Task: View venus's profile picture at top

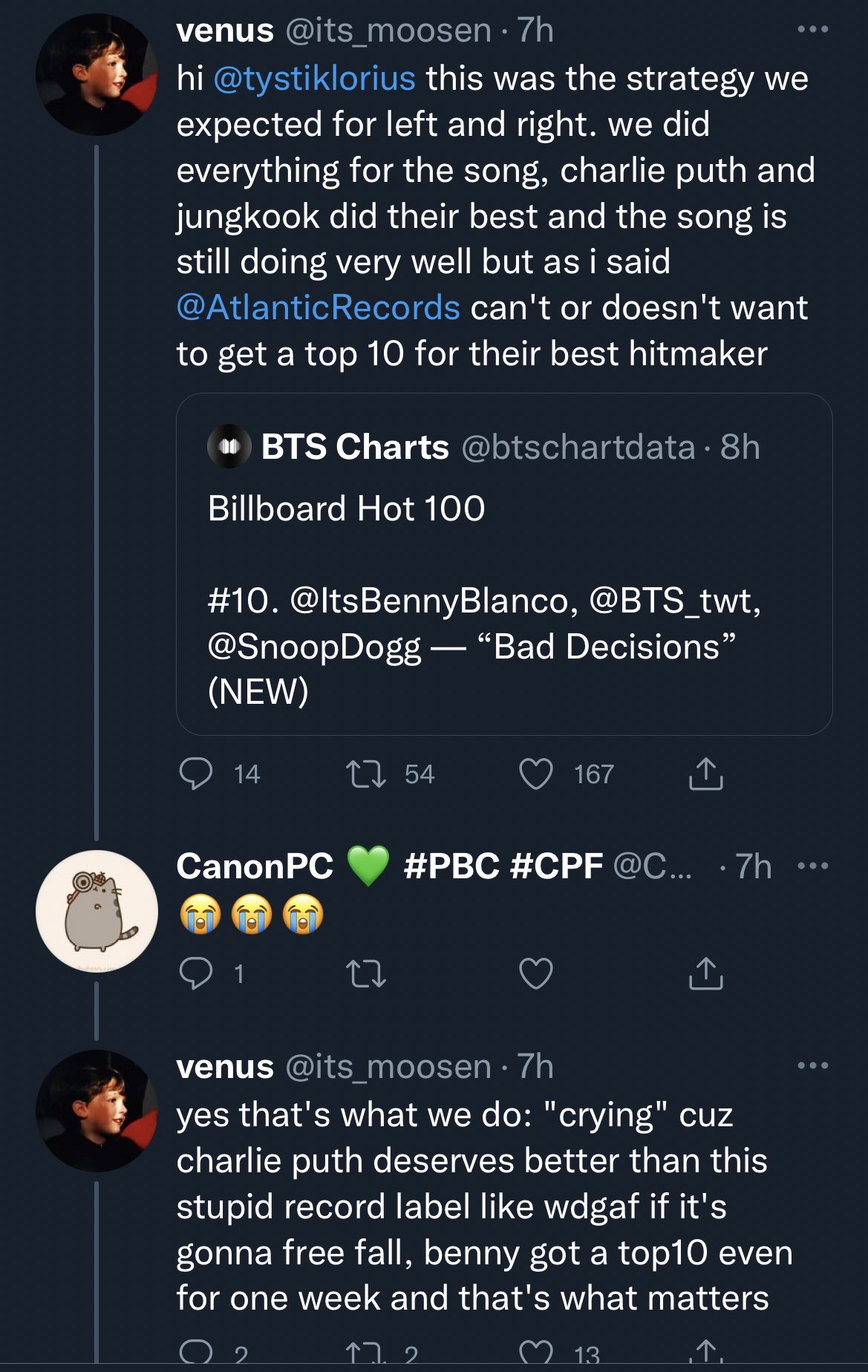Action: 97,74
